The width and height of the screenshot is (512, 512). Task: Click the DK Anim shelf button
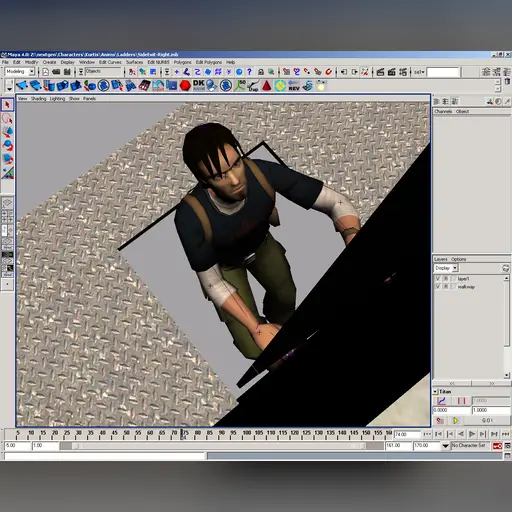[199, 85]
